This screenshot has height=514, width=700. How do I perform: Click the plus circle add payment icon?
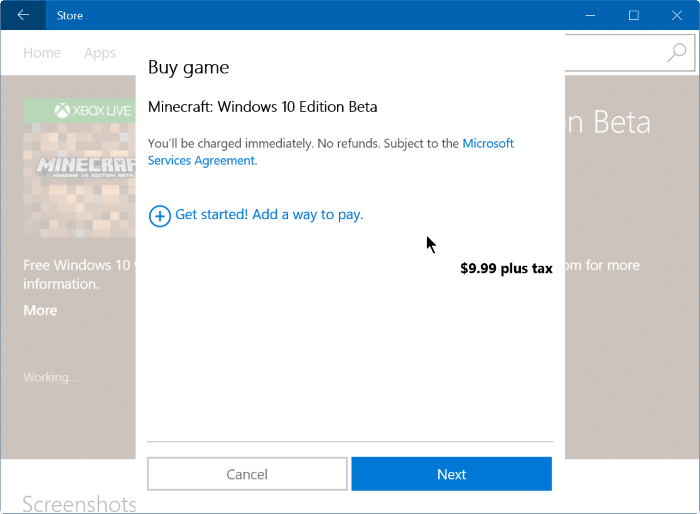[x=159, y=216]
